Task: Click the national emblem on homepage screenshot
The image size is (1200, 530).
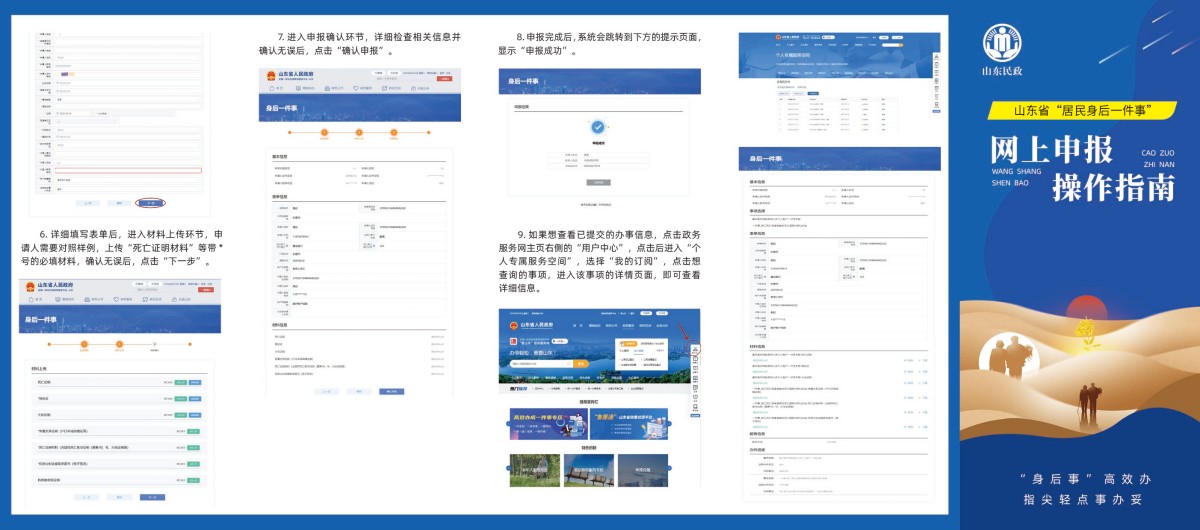Action: (x=512, y=325)
